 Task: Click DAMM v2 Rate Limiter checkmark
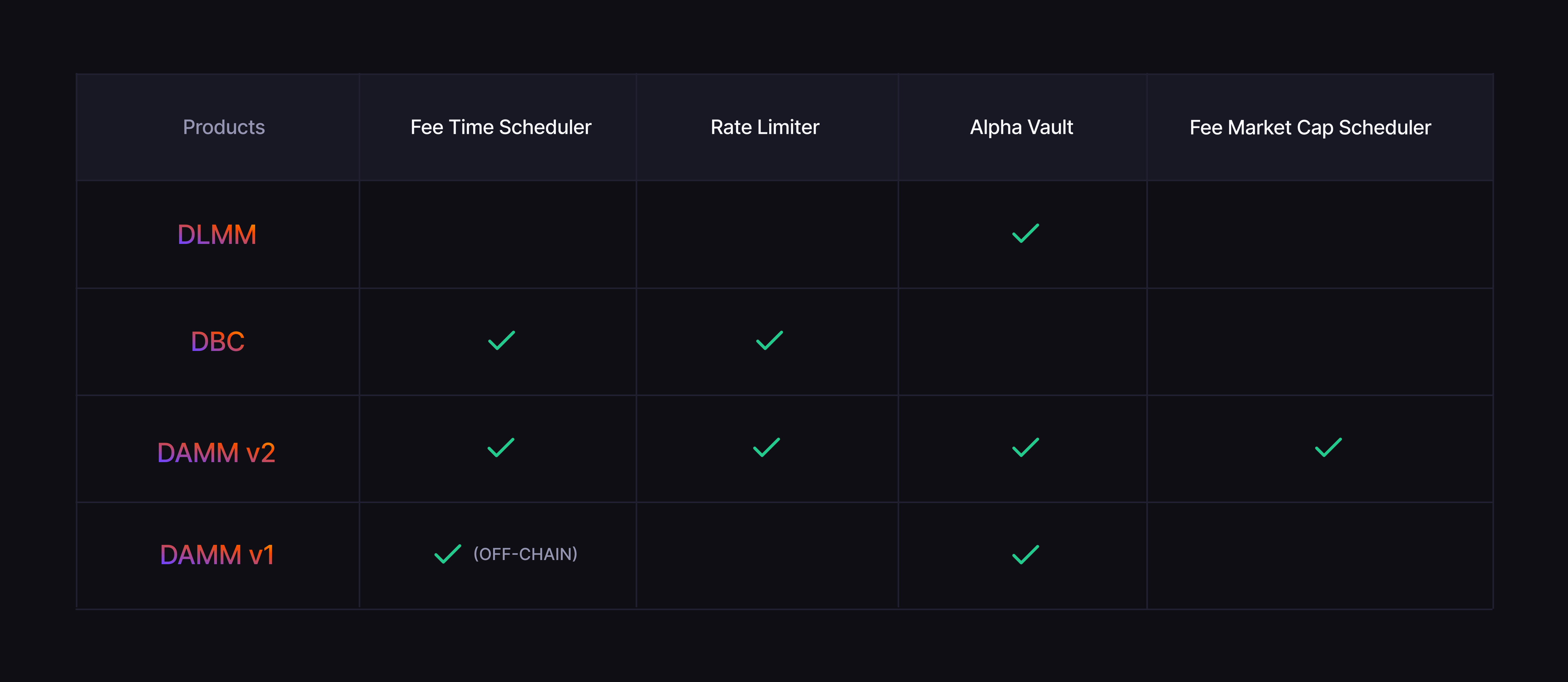click(x=766, y=448)
